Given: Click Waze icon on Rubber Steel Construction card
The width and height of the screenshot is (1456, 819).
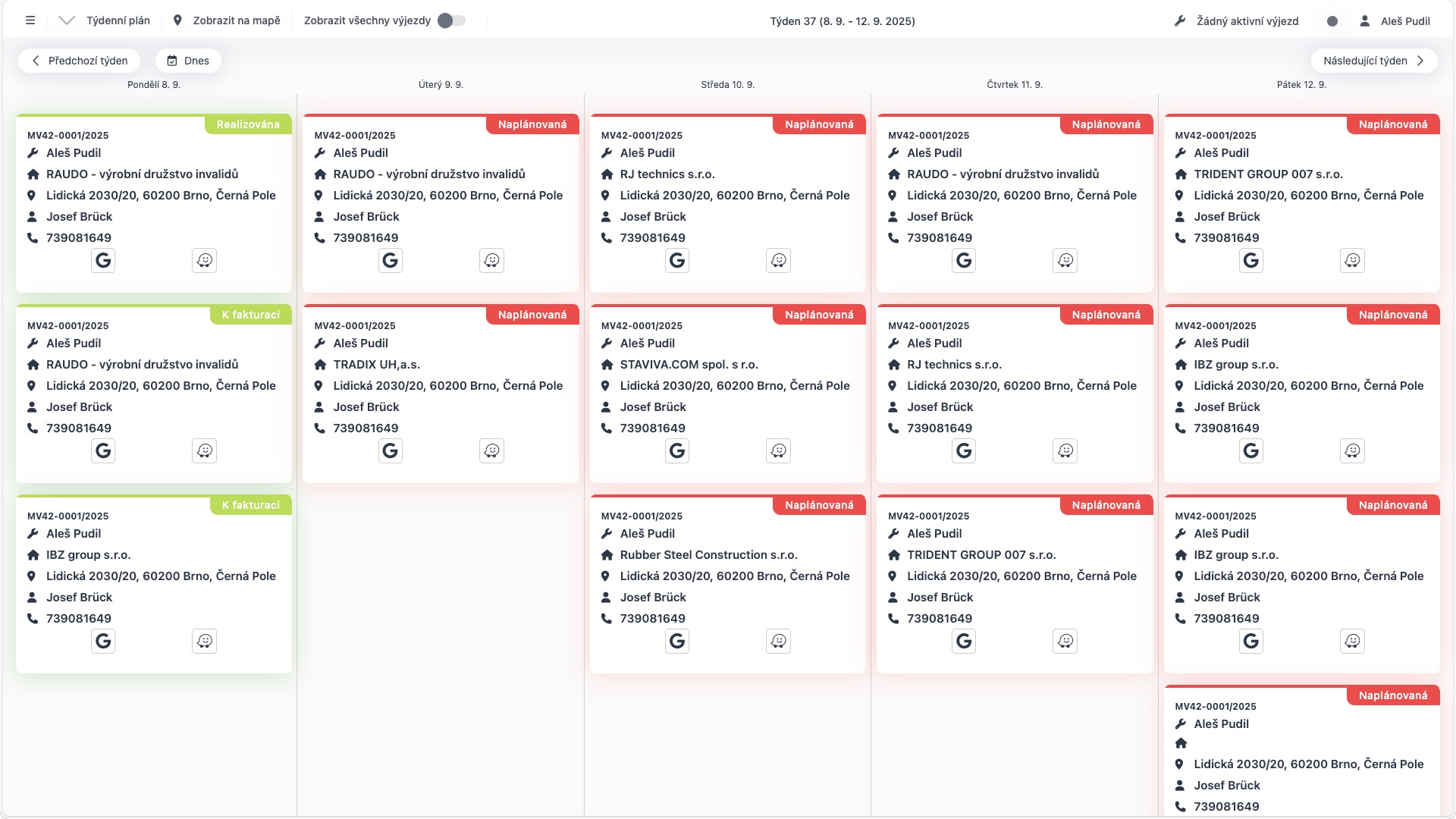Looking at the screenshot, I should [778, 642].
